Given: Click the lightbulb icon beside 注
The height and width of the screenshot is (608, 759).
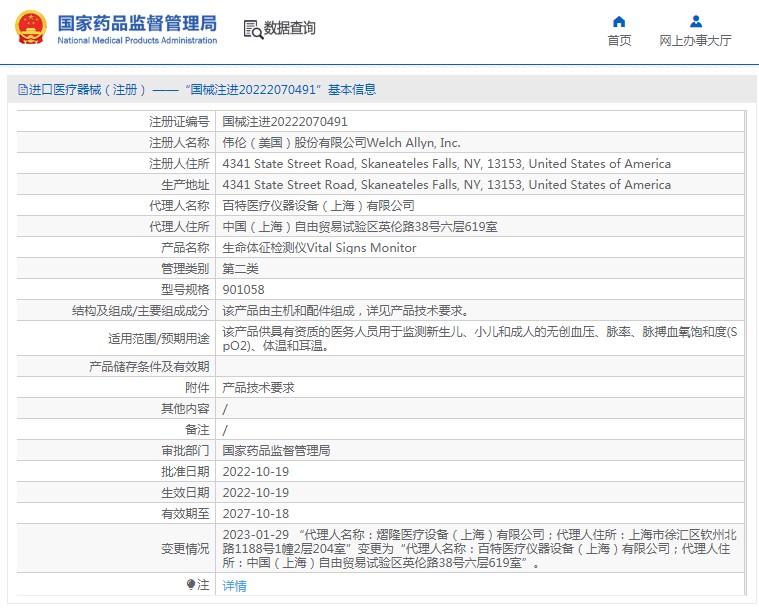Looking at the screenshot, I should [x=191, y=585].
